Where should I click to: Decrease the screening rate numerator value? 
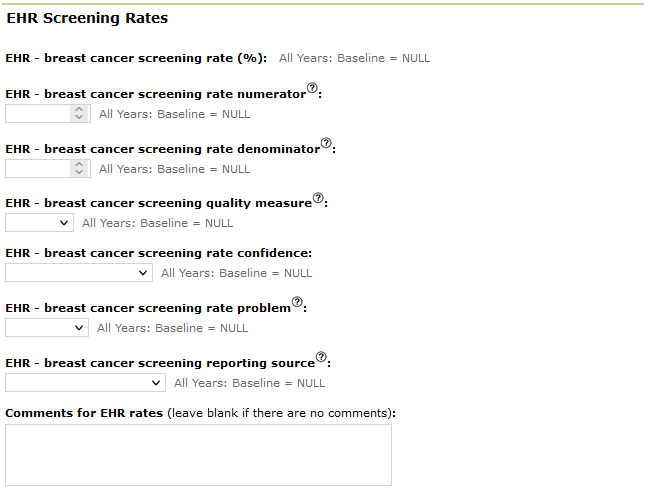pos(80,118)
